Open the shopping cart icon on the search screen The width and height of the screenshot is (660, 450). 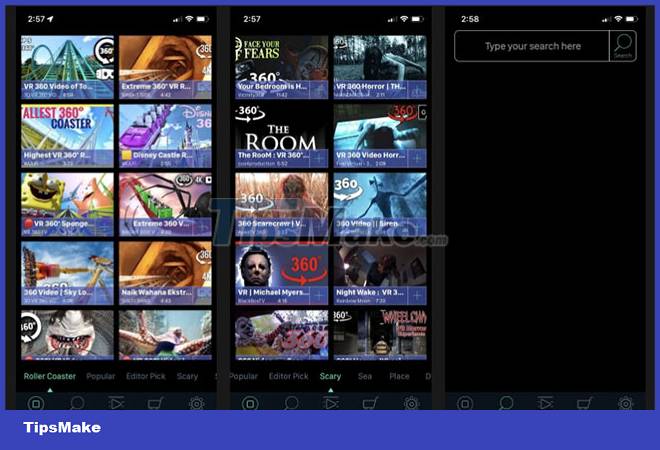click(x=585, y=403)
